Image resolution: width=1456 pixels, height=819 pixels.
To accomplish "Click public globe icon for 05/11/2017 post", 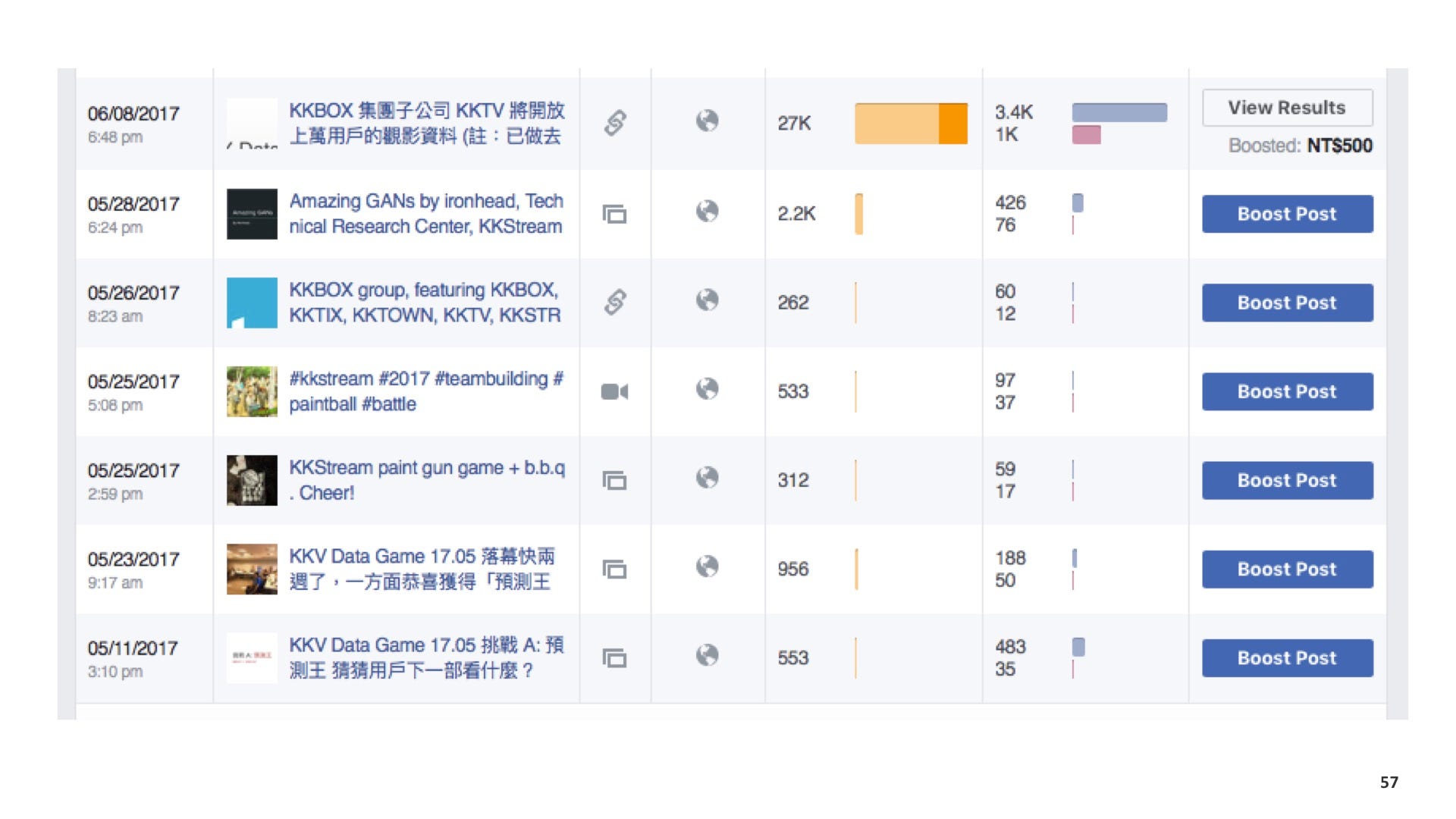I will click(x=707, y=655).
